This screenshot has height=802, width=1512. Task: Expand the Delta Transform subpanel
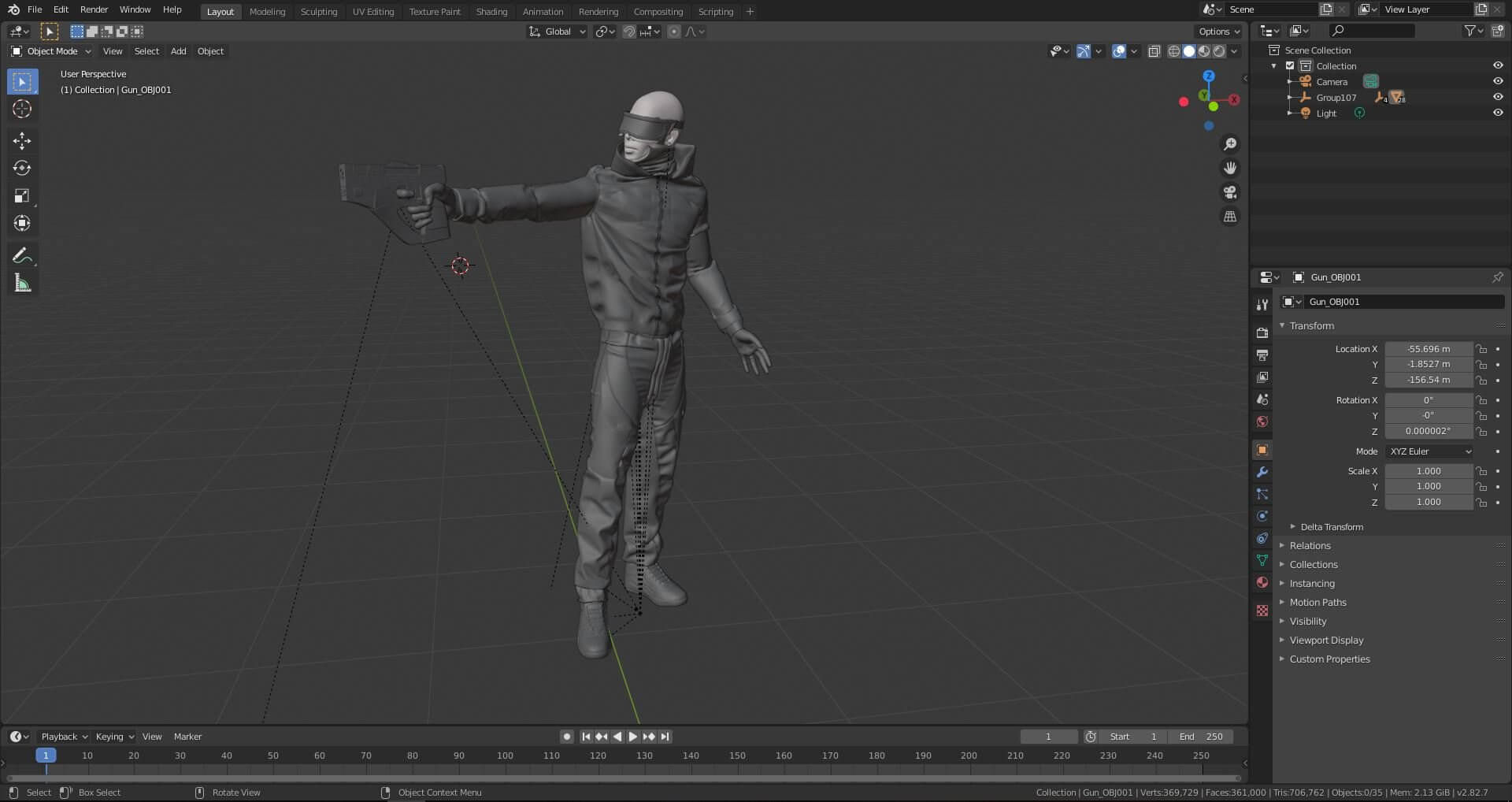pyautogui.click(x=1331, y=526)
